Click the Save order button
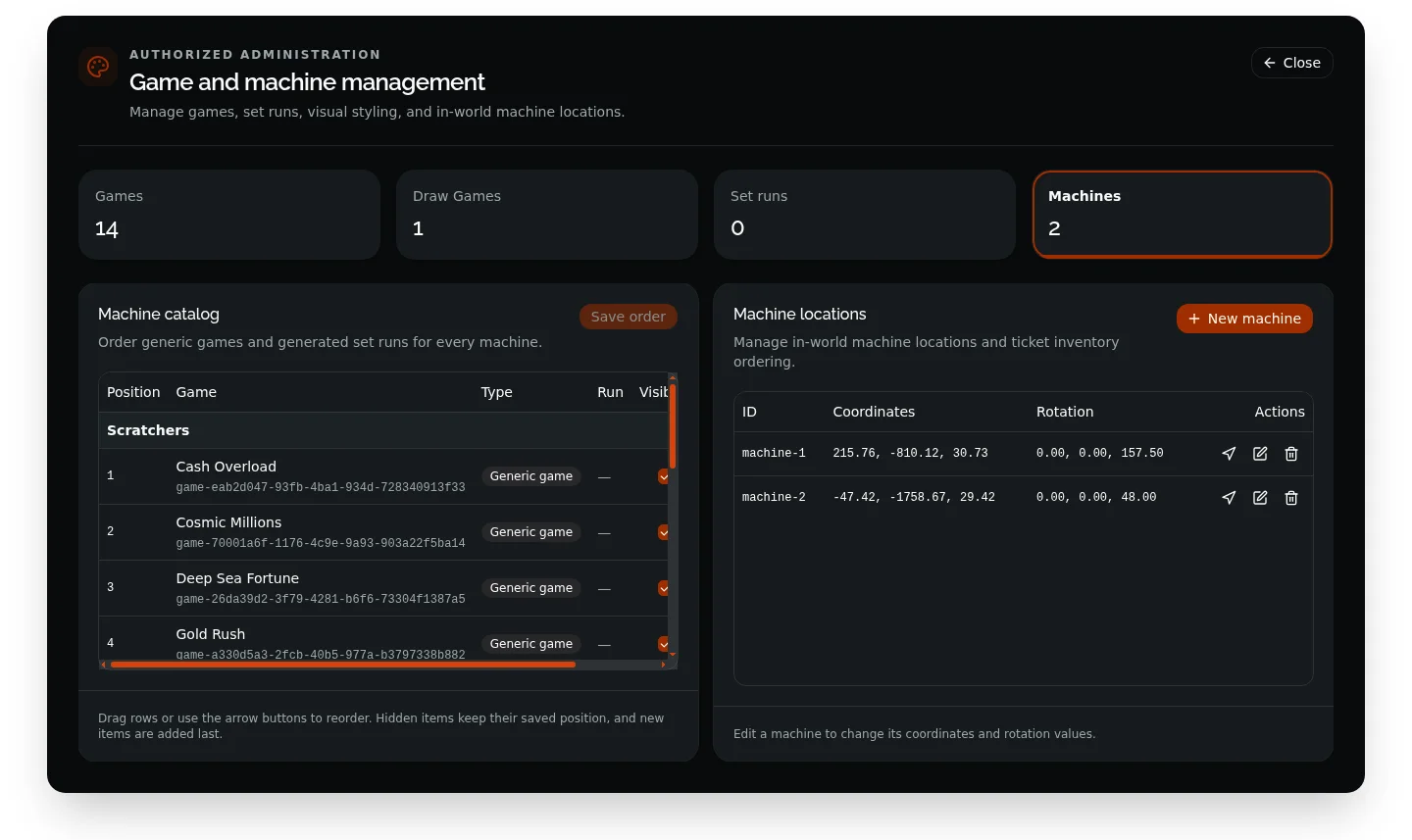The height and width of the screenshot is (840, 1412). pos(628,317)
